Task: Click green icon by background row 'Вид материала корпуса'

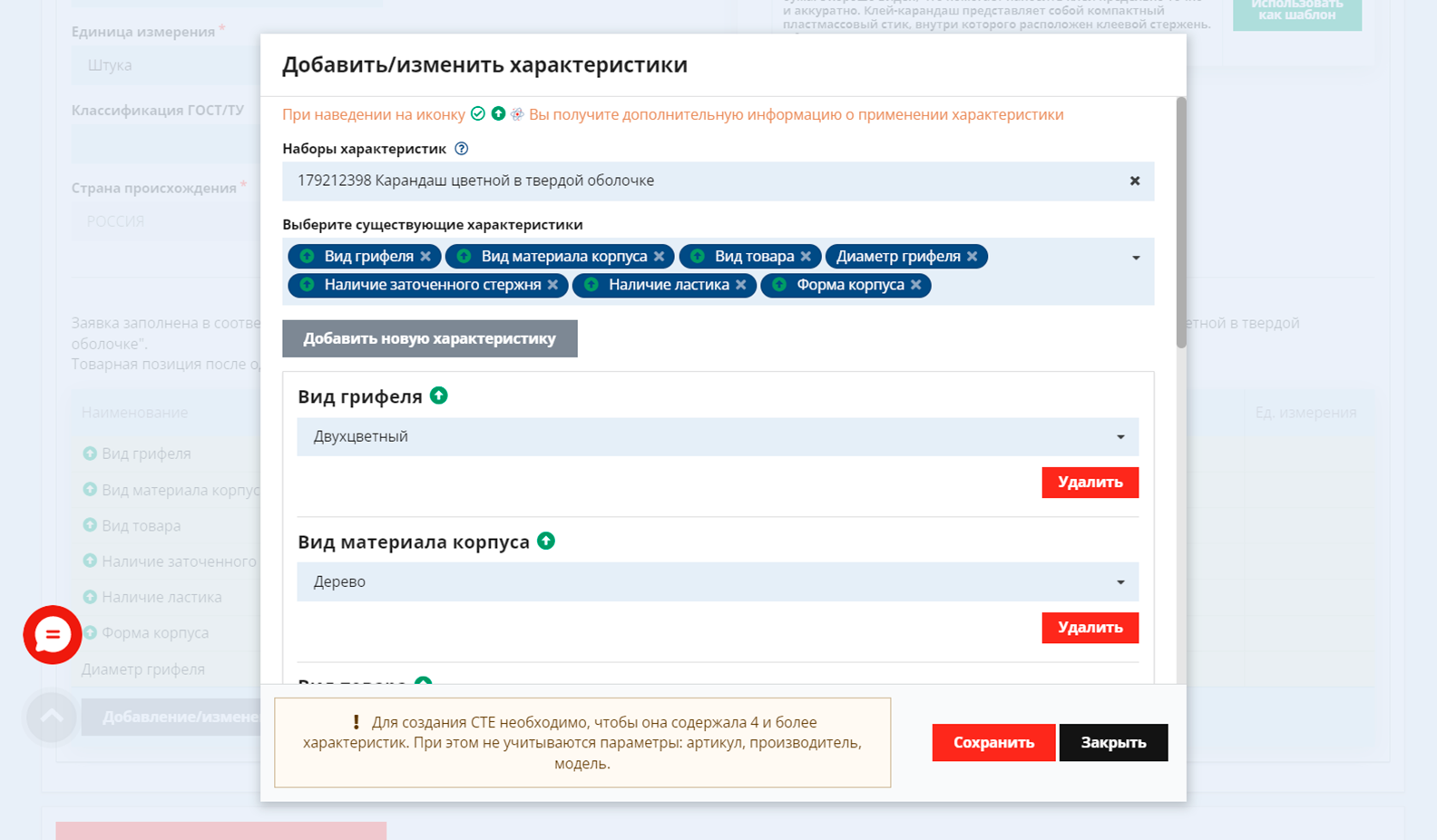Action: (x=90, y=489)
